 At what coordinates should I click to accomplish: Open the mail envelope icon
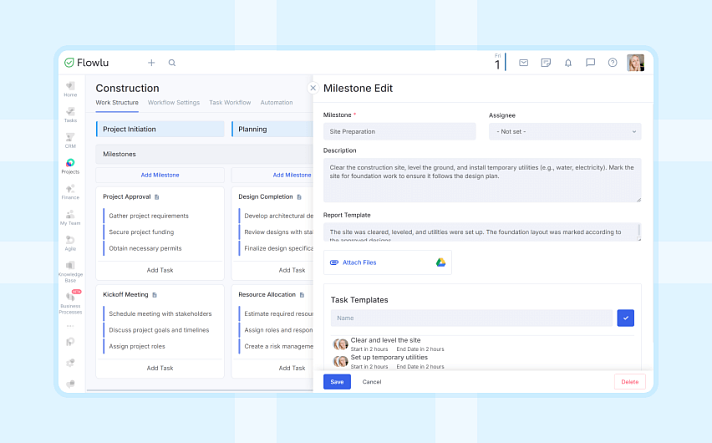pos(524,63)
